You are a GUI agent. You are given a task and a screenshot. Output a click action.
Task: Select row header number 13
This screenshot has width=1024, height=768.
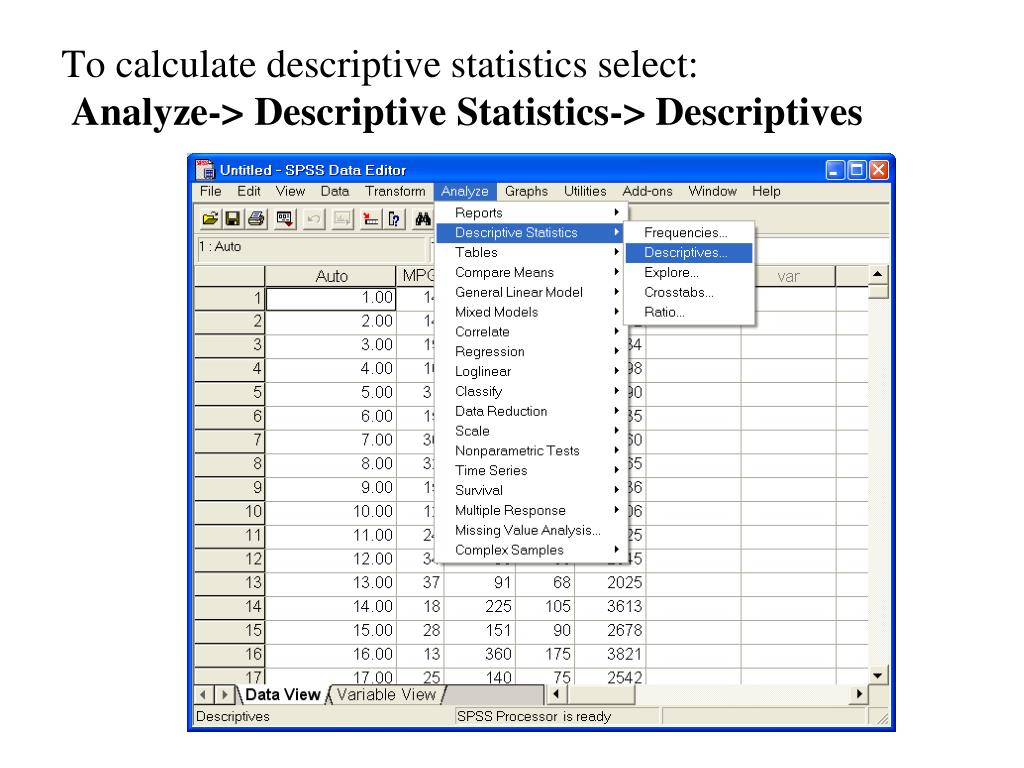coord(230,583)
